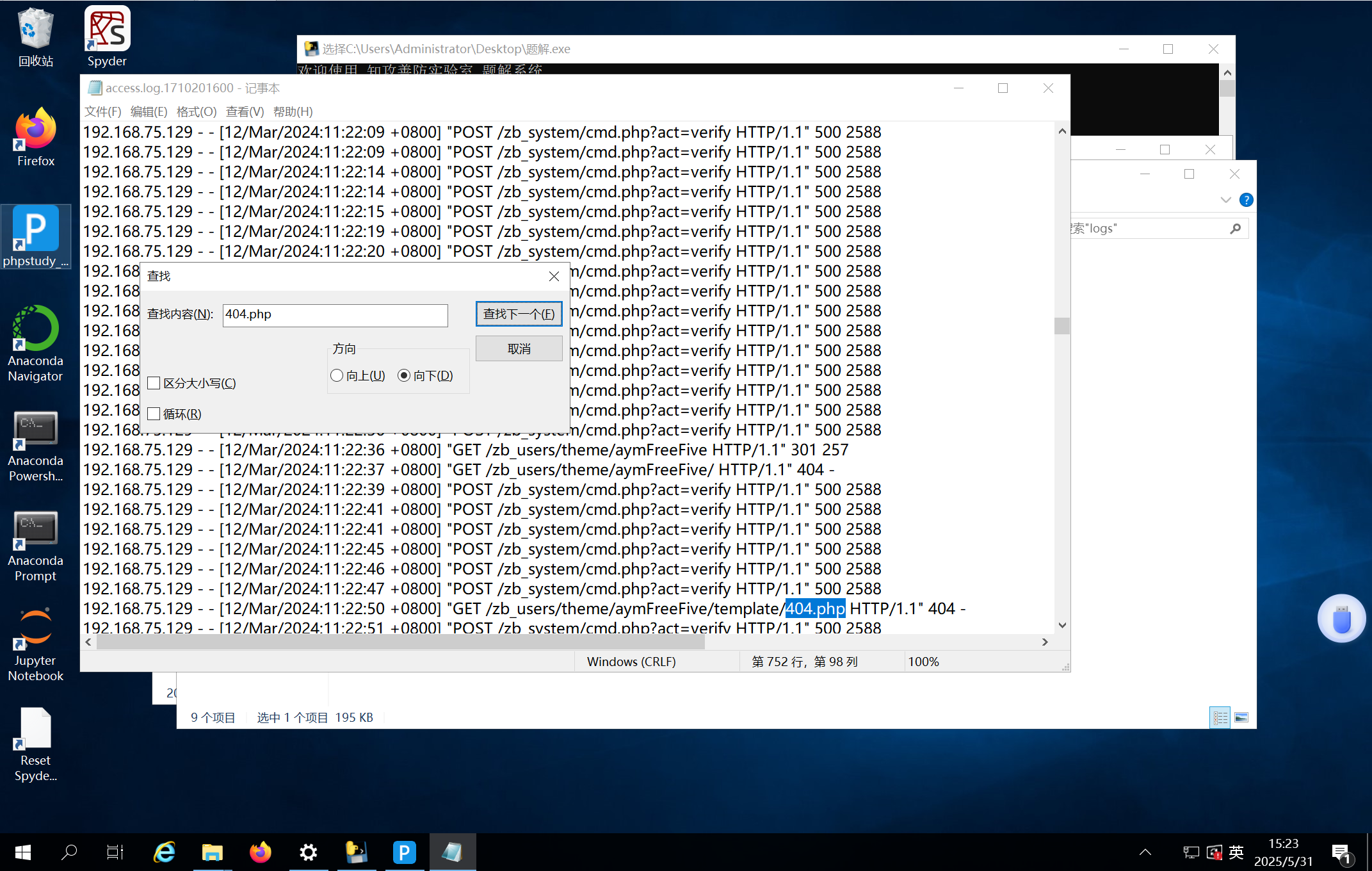Click 查找下一个 button
The width and height of the screenshot is (1372, 871).
(x=519, y=314)
